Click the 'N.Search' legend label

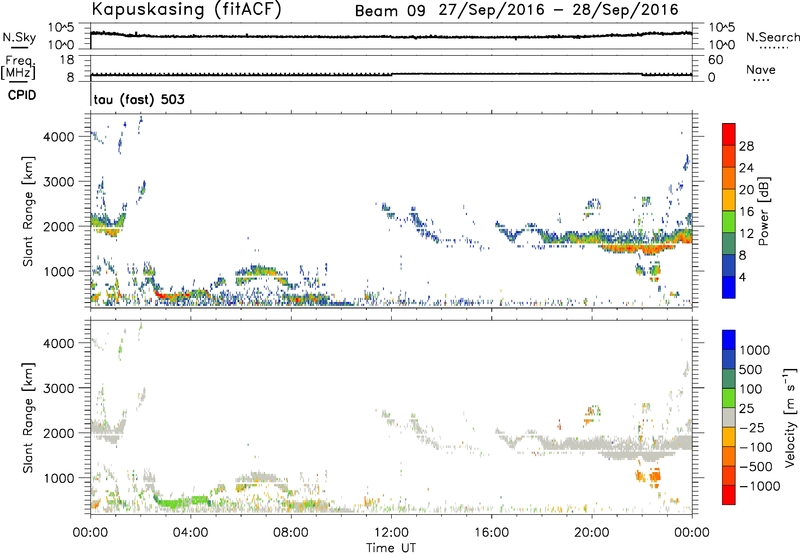click(772, 37)
